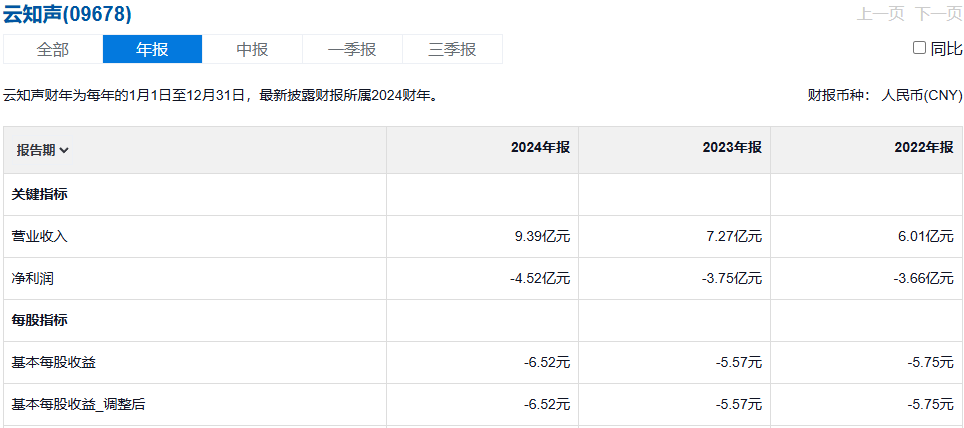The image size is (964, 428).
Task: Click the -3.75亿元 net profit value
Action: (x=732, y=279)
